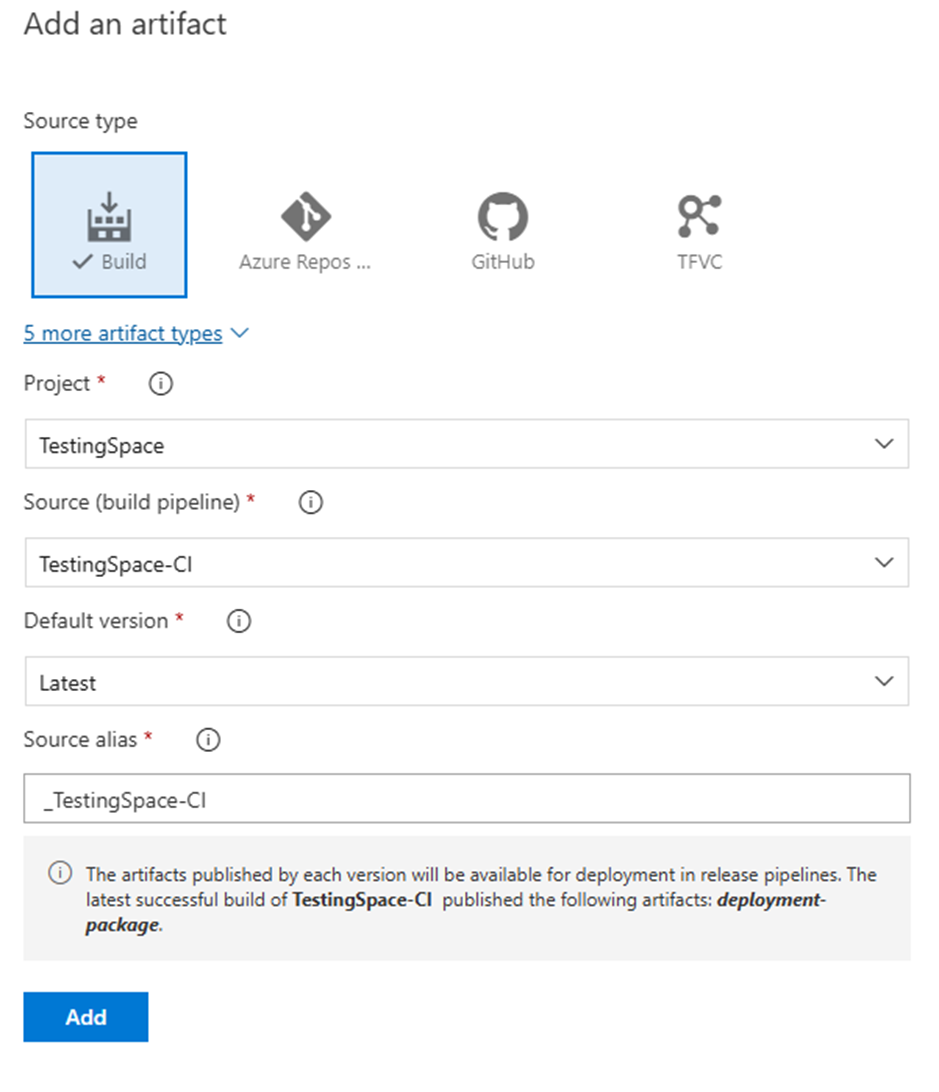Click the info icon next to Project

160,384
